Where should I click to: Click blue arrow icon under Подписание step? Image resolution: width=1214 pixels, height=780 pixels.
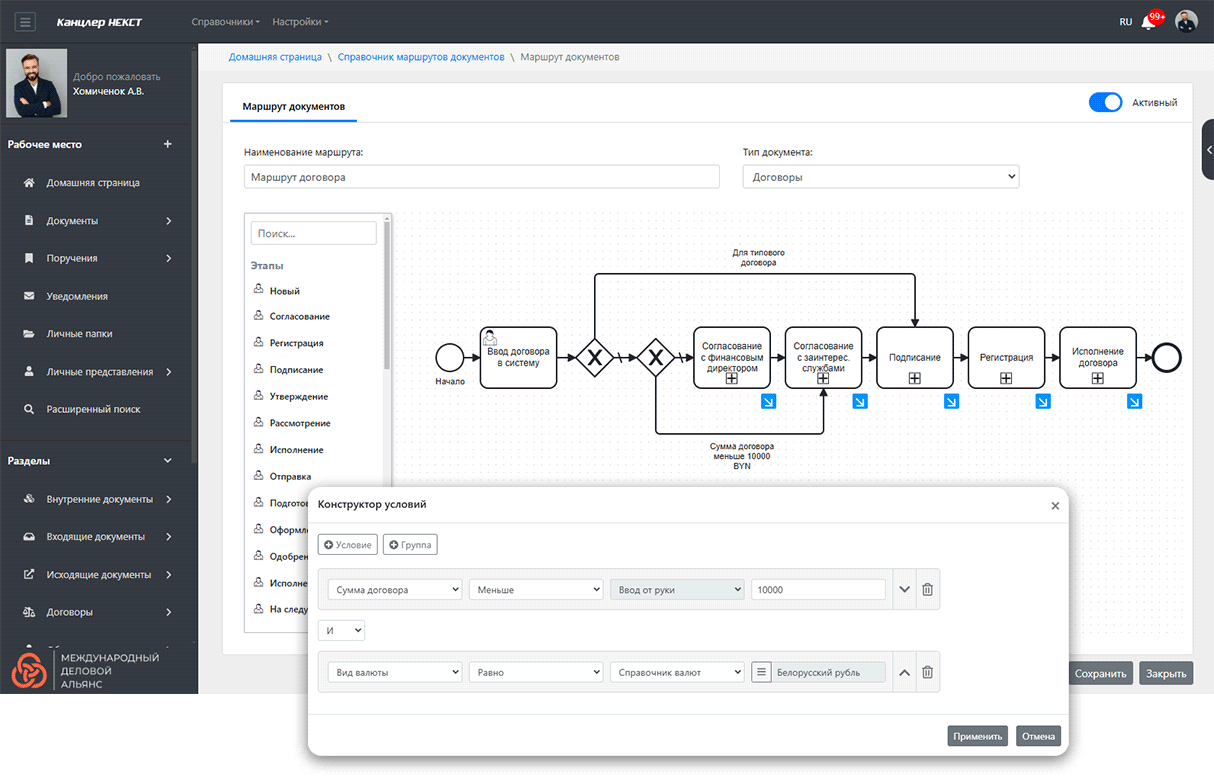(x=951, y=402)
